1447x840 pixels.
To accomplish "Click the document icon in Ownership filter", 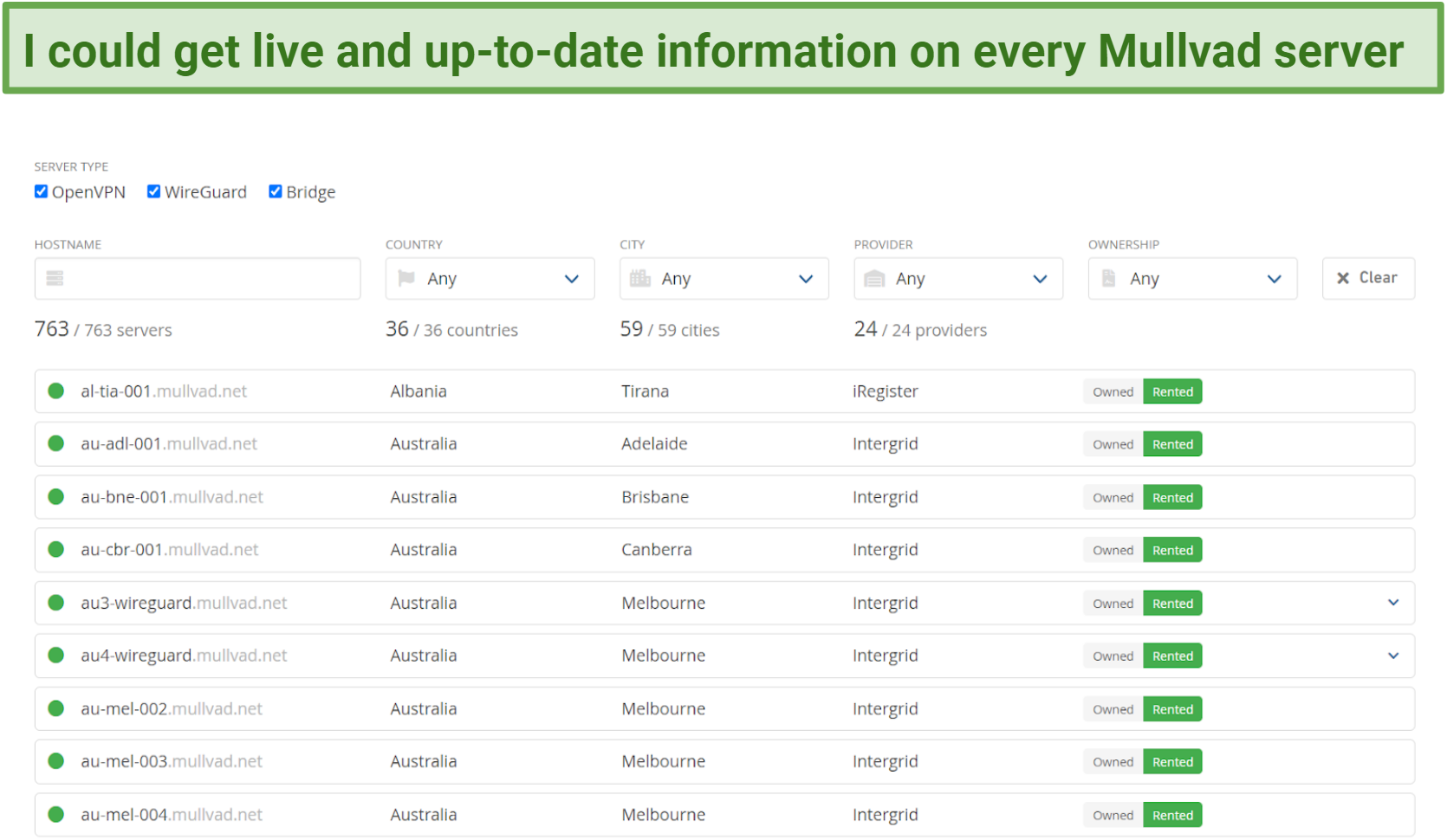I will click(1108, 278).
